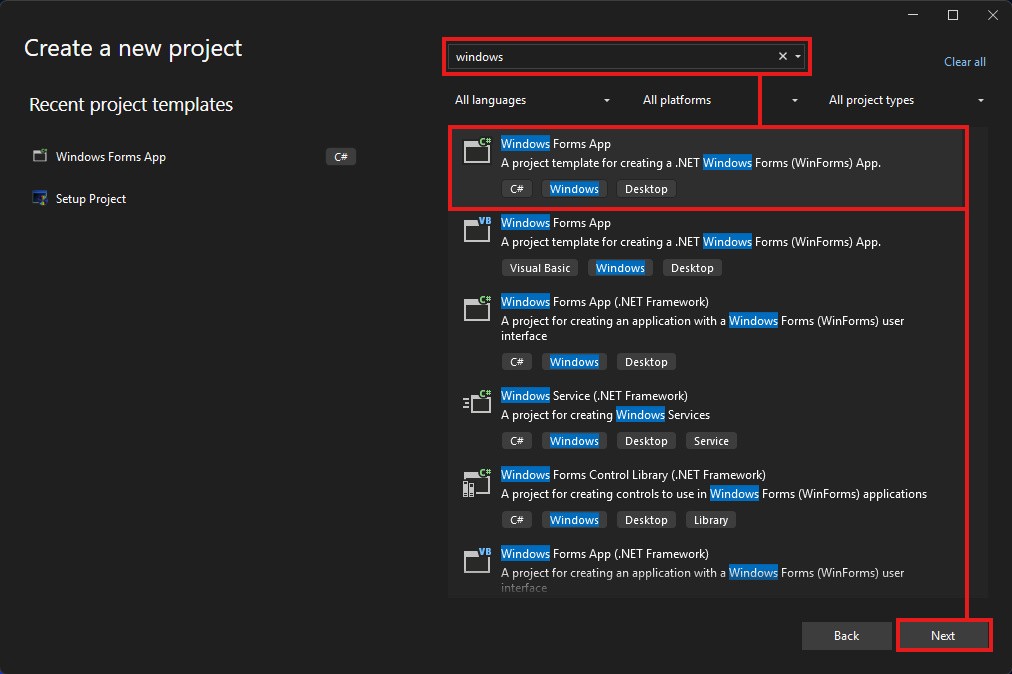Screen dimensions: 1012x674
Task: Click C# tag under Windows Forms Control Library
Action: (x=517, y=520)
